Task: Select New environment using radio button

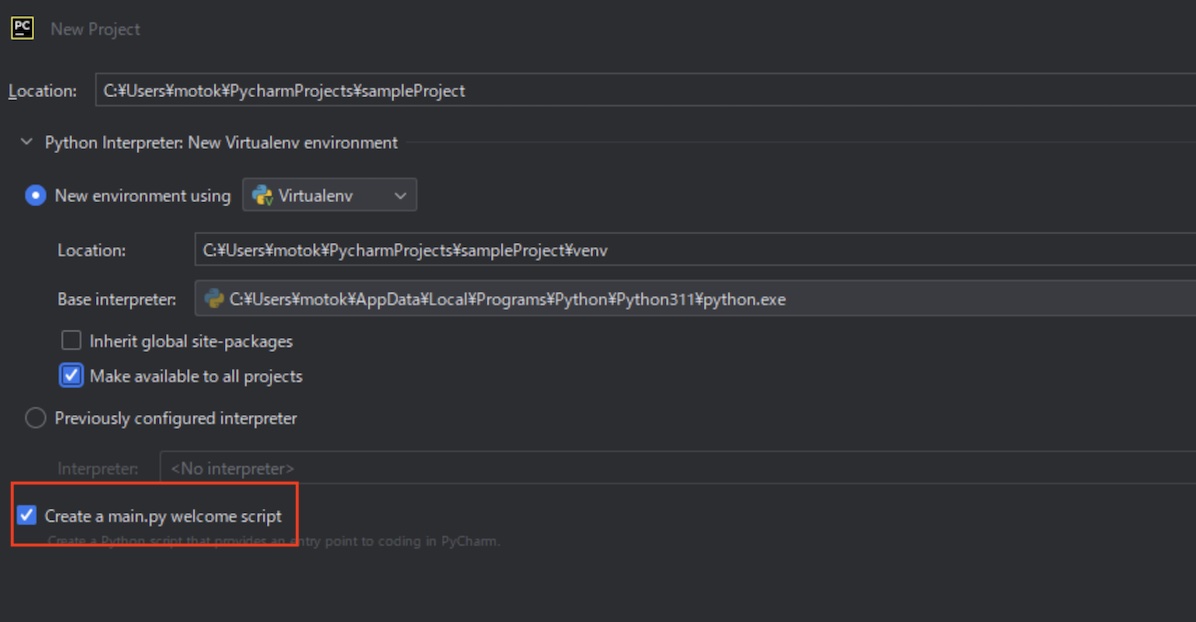Action: point(35,195)
